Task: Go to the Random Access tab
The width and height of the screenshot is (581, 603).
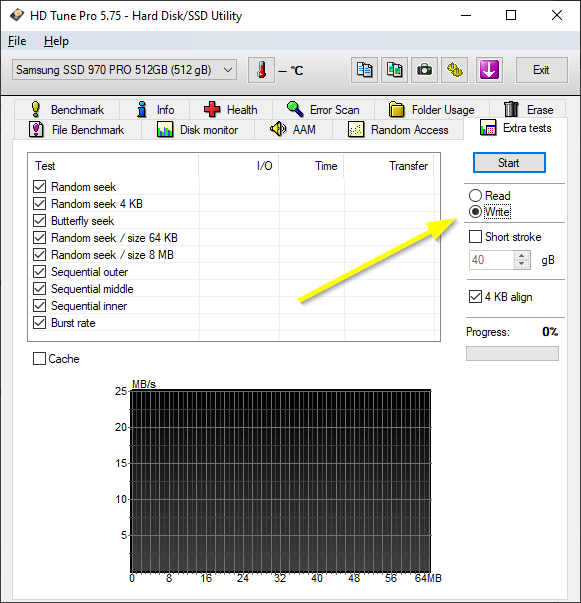Action: [398, 130]
